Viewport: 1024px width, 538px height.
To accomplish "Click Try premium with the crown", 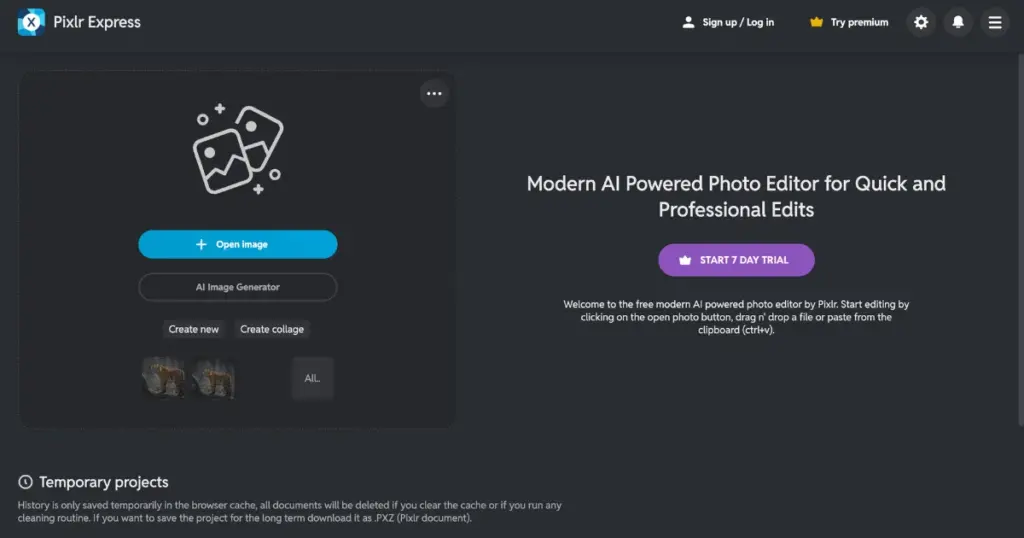I will pos(849,22).
